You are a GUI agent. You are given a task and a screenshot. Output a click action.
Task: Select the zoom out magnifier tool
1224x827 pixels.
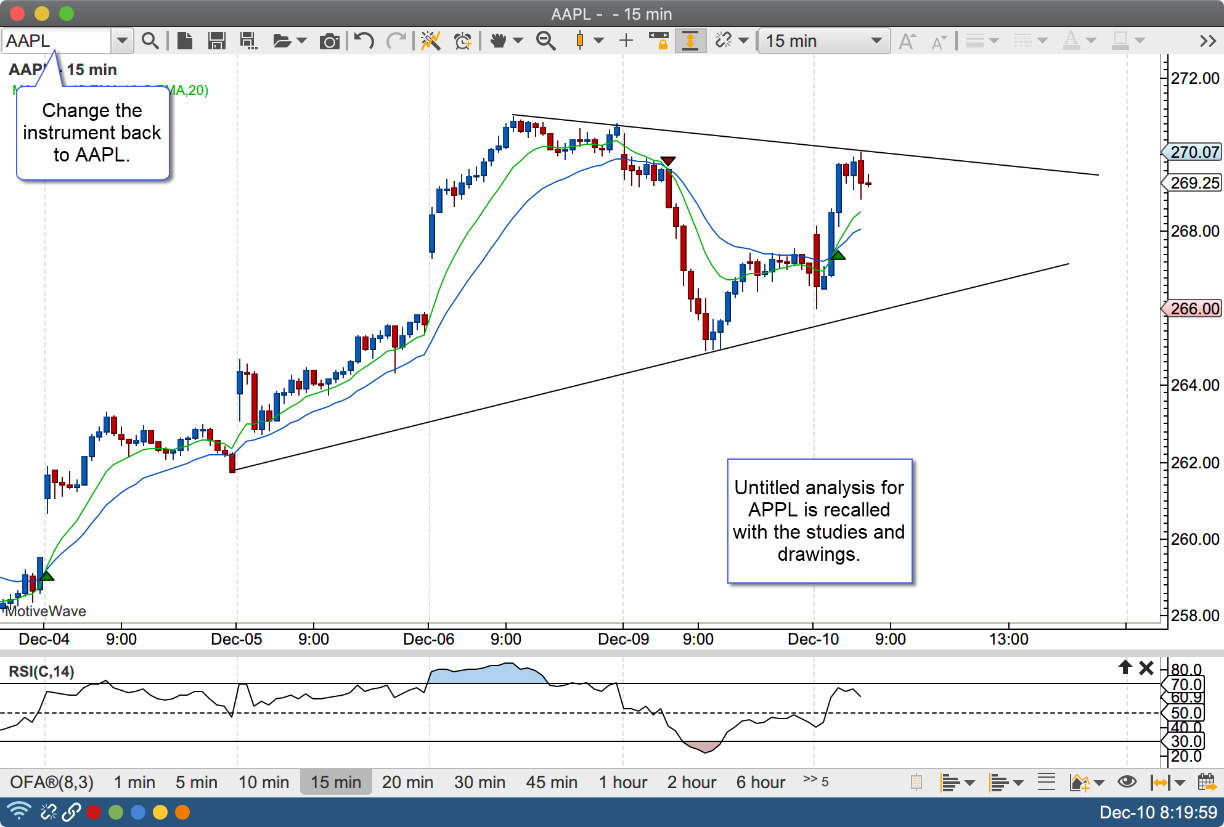click(546, 41)
